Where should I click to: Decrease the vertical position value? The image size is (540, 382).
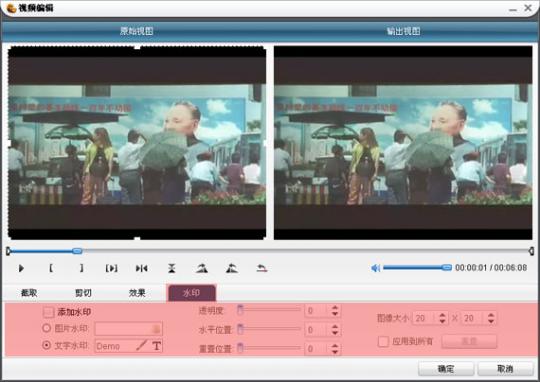335,352
